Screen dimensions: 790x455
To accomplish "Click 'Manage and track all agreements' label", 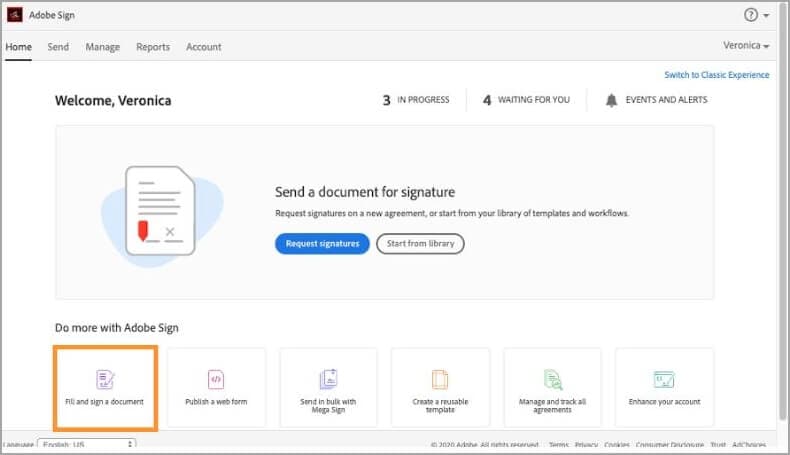I will [x=552, y=406].
